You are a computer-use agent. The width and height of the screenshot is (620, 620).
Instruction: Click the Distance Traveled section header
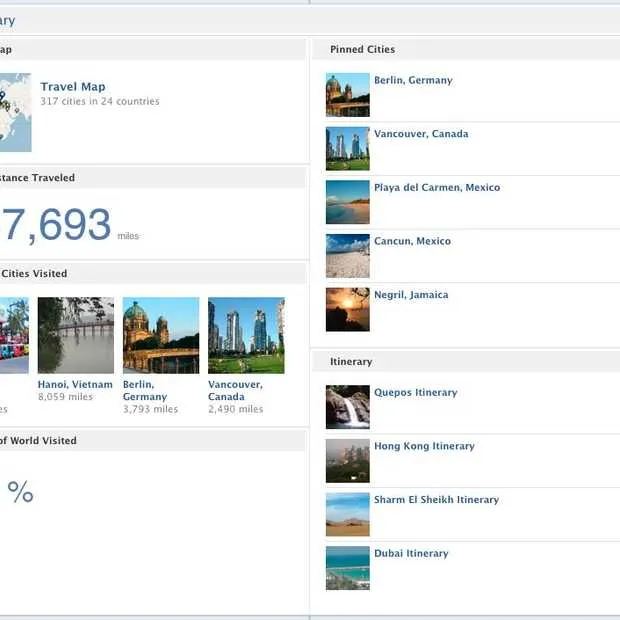(x=153, y=178)
